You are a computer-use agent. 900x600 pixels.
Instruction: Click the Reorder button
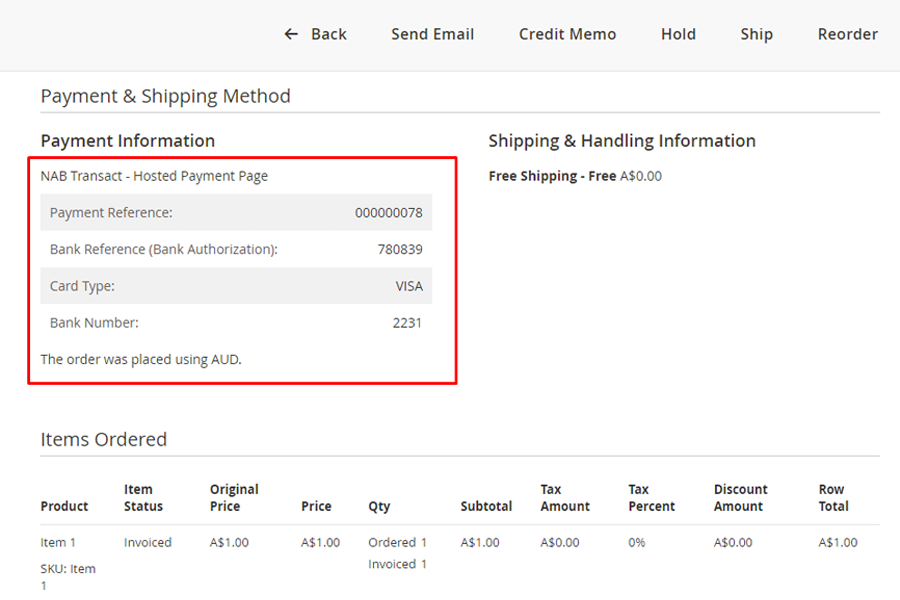pyautogui.click(x=847, y=34)
